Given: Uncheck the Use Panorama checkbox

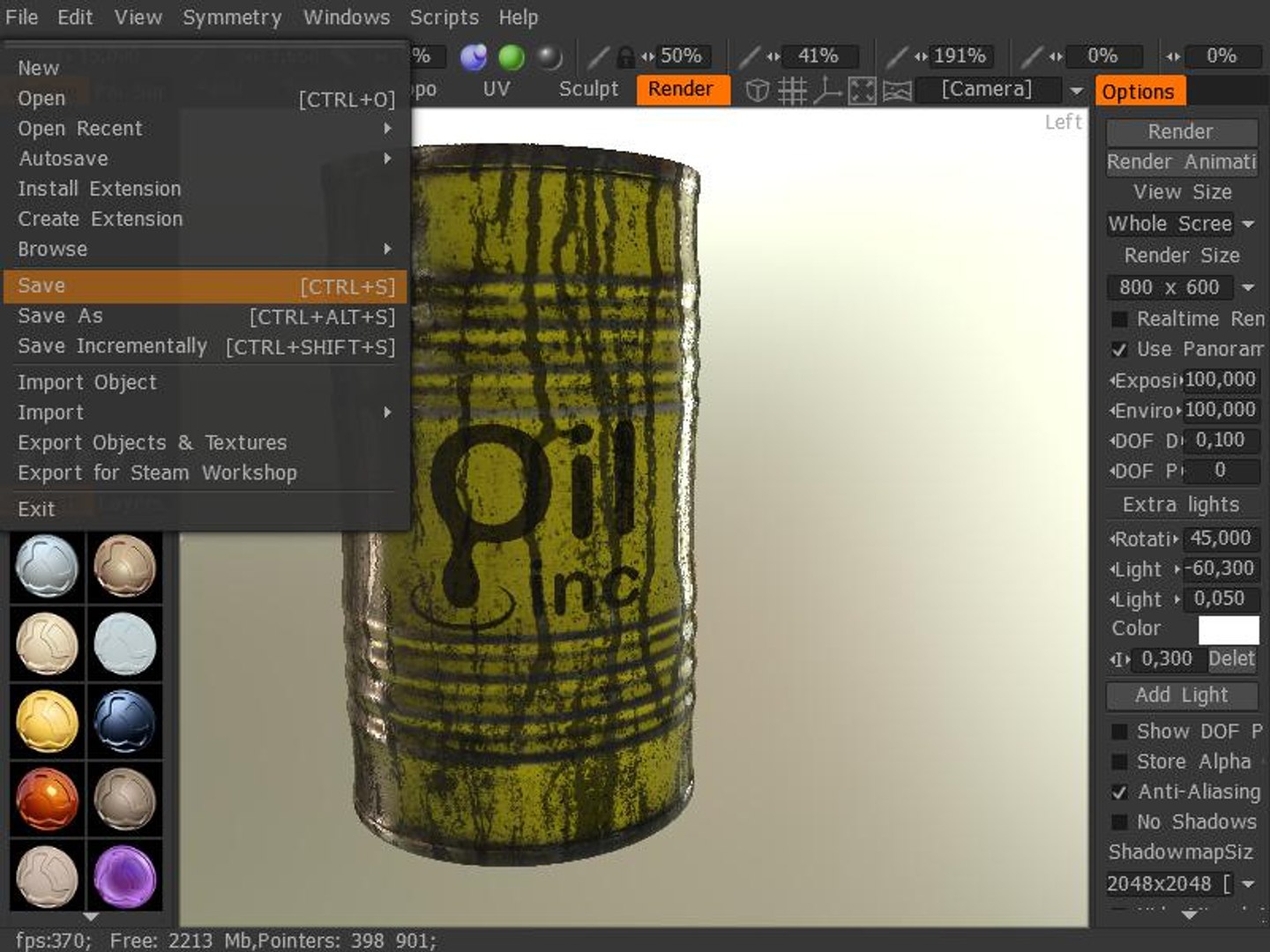Looking at the screenshot, I should pos(1119,350).
